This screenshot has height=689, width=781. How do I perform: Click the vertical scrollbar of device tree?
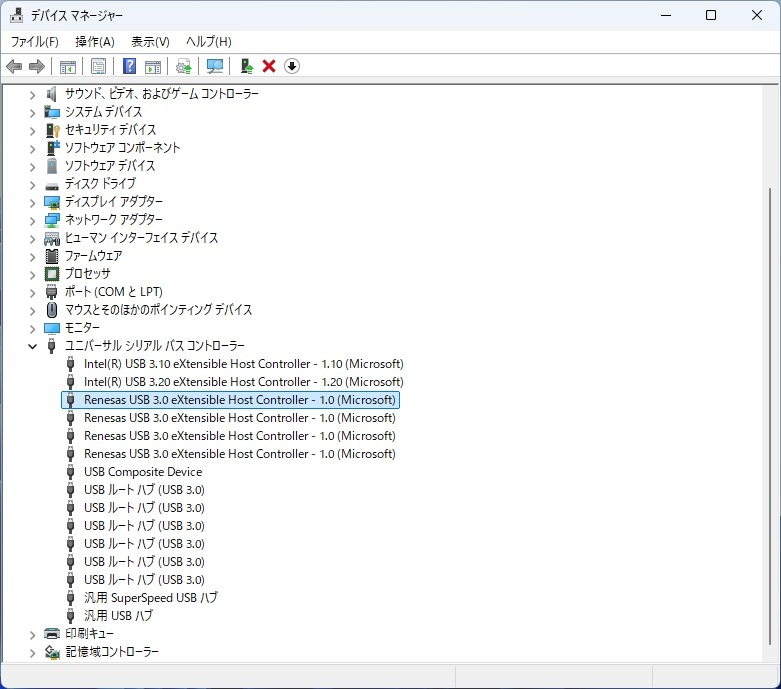[x=770, y=400]
